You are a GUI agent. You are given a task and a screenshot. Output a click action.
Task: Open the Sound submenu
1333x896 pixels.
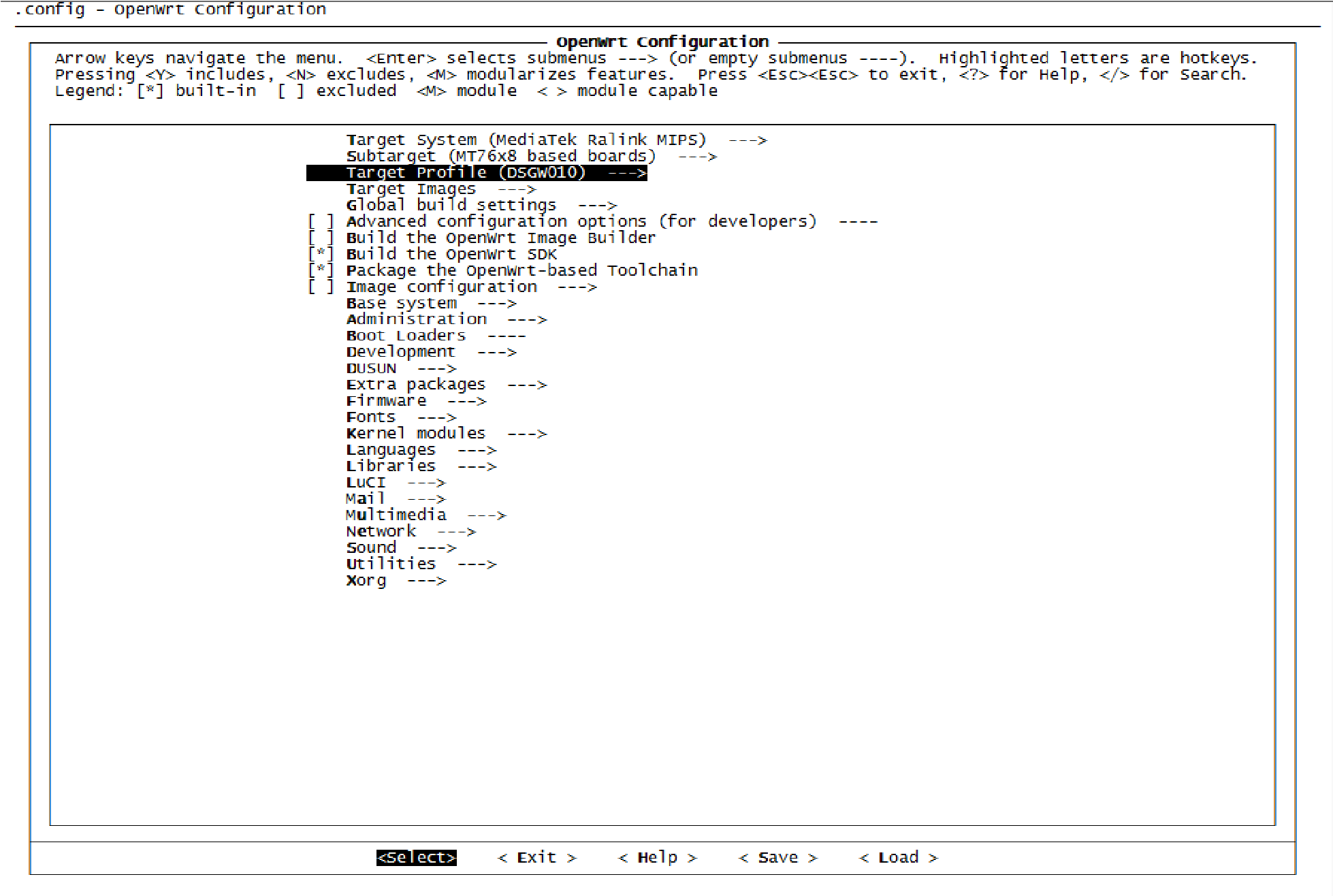[401, 549]
